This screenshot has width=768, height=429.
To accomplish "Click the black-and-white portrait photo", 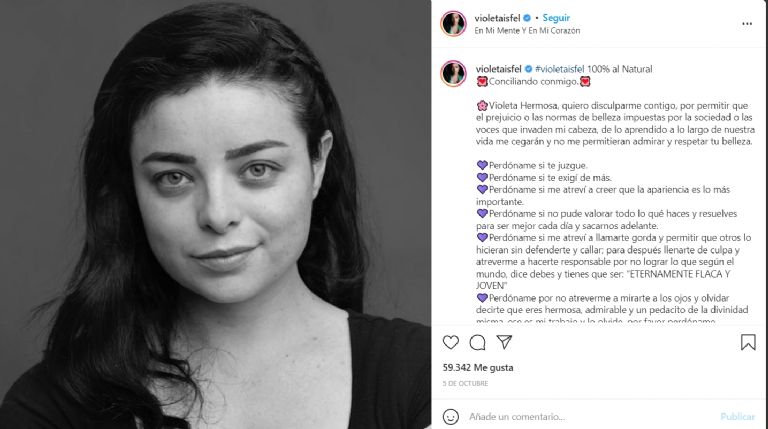I will coord(216,214).
